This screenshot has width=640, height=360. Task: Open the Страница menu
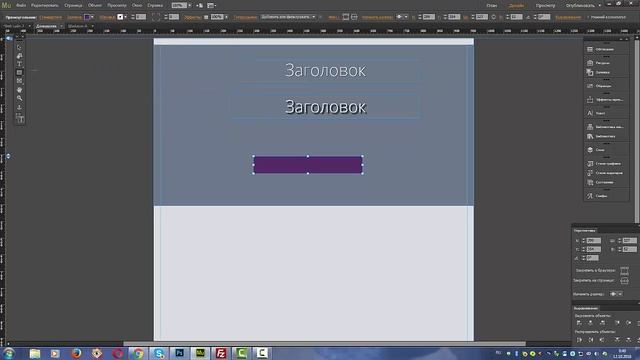(73, 5)
